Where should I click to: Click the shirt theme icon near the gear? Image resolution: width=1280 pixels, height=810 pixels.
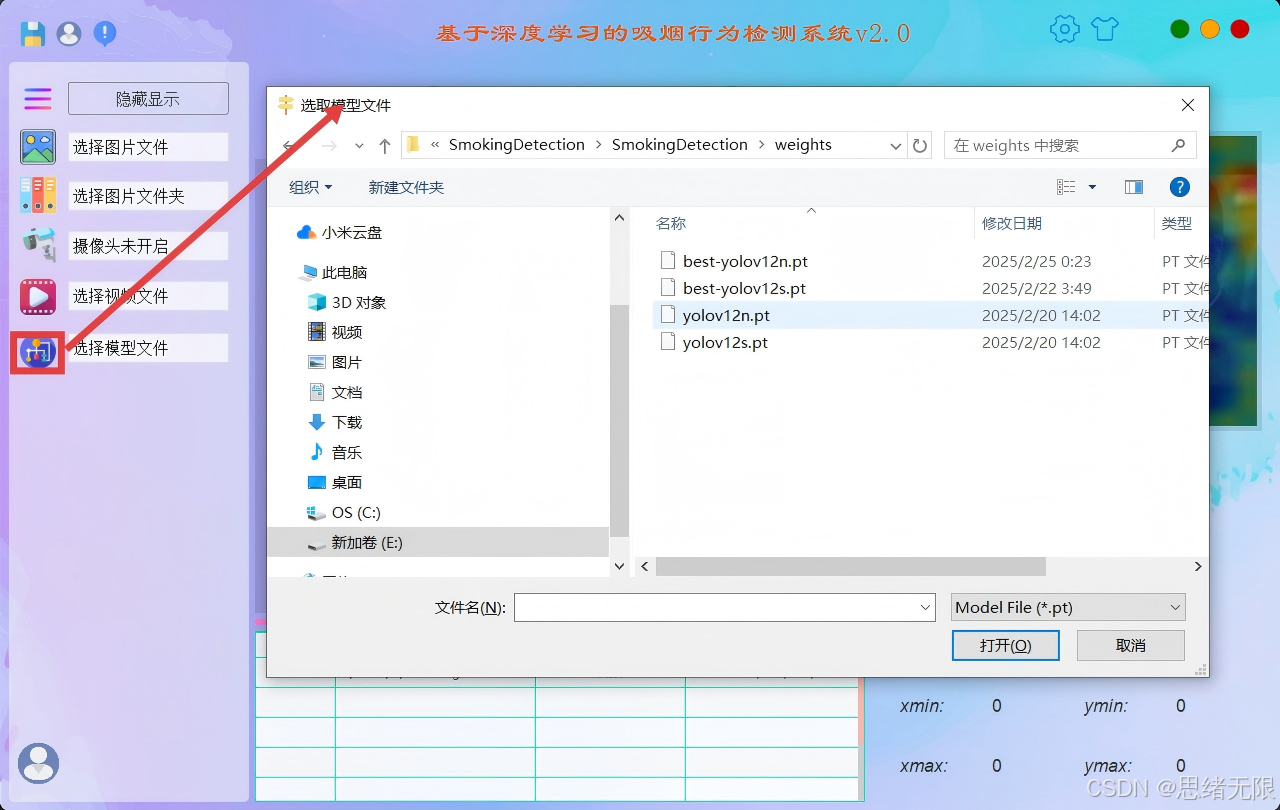coord(1104,29)
